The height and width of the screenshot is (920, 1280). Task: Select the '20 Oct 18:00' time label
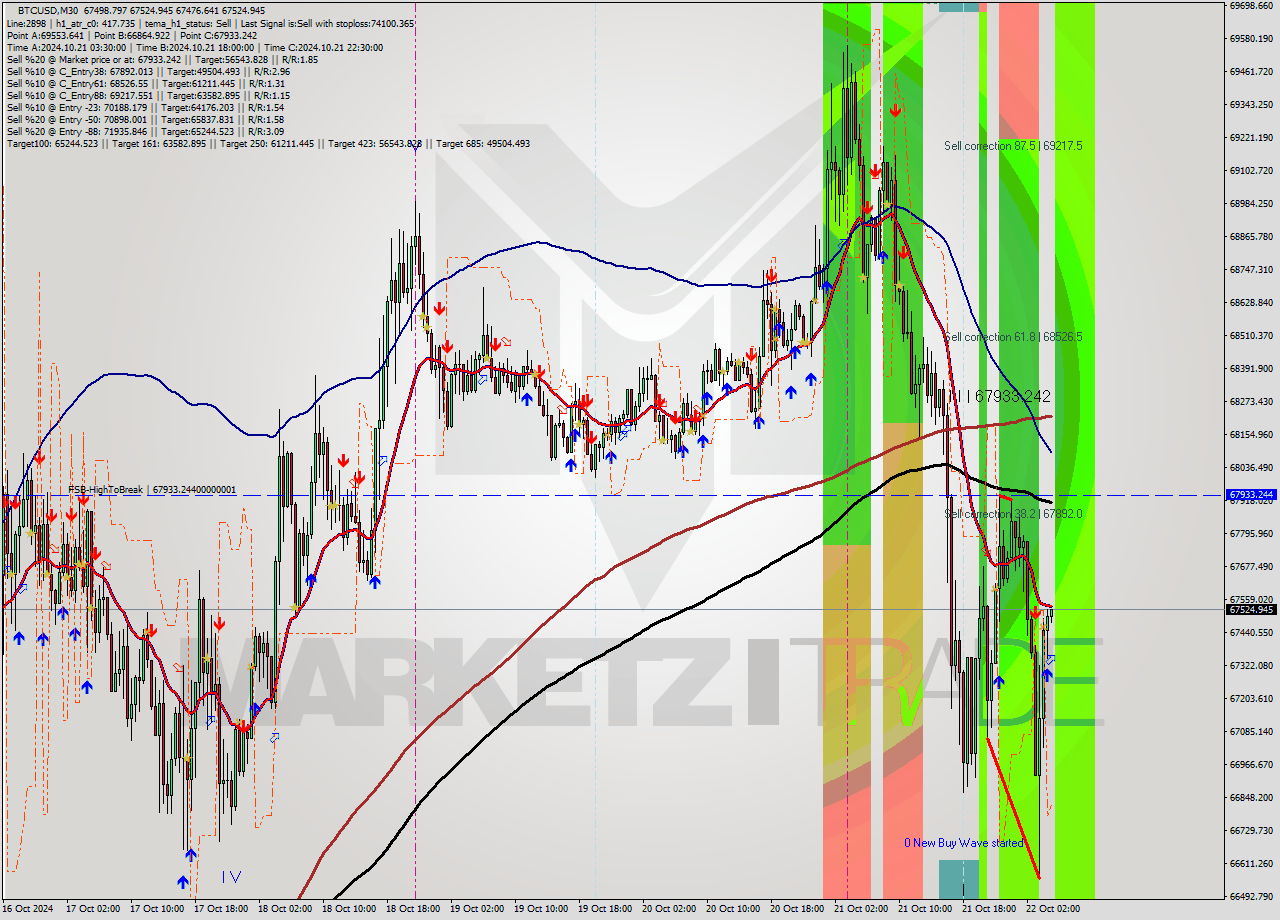(x=797, y=909)
